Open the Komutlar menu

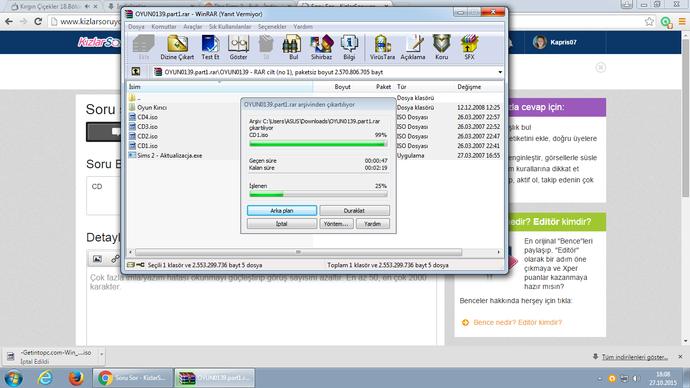click(x=164, y=27)
